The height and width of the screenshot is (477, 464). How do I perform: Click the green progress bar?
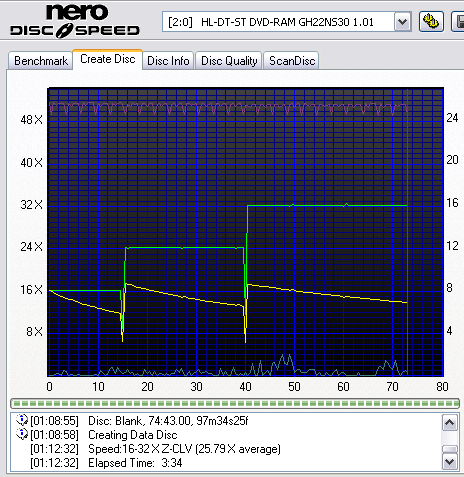(235, 403)
